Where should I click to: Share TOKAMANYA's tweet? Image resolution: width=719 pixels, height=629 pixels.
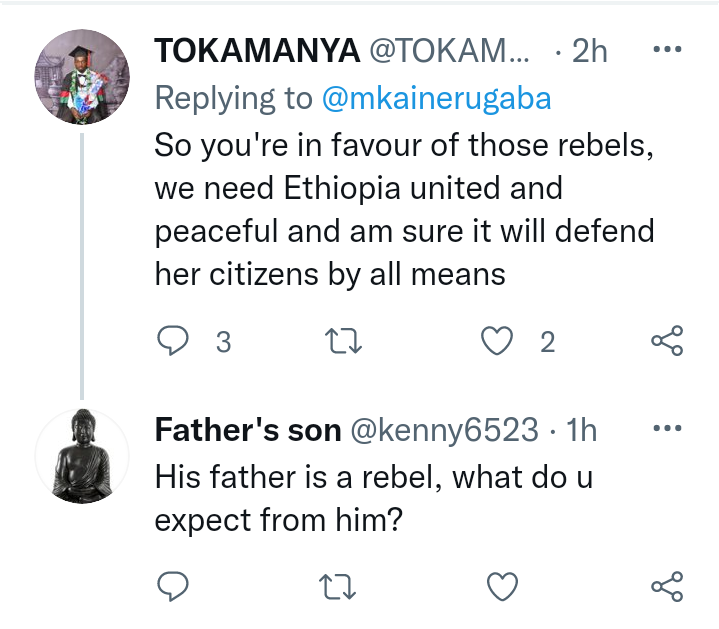click(667, 341)
